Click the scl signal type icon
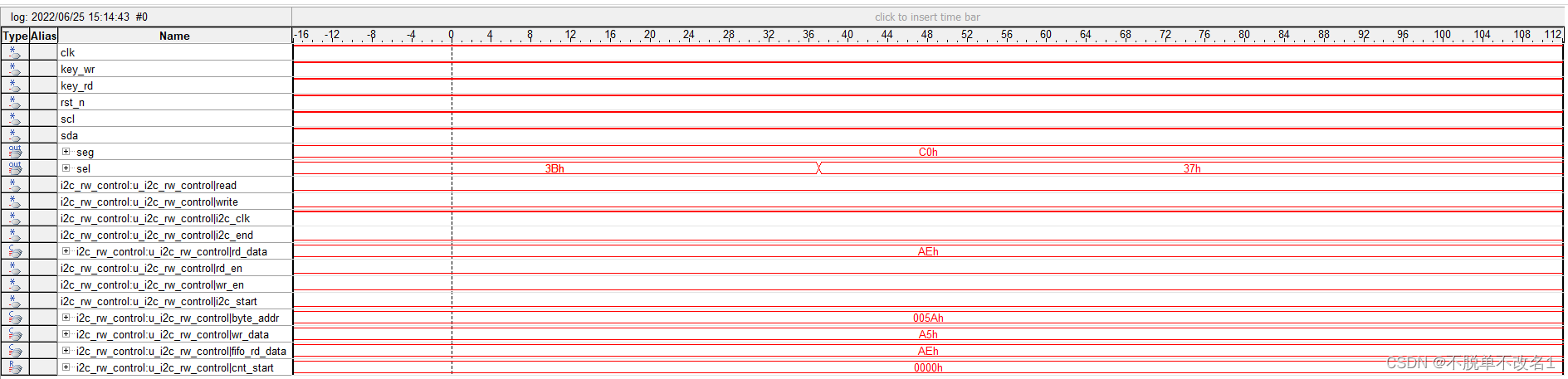This screenshot has width=1568, height=379. 15,119
